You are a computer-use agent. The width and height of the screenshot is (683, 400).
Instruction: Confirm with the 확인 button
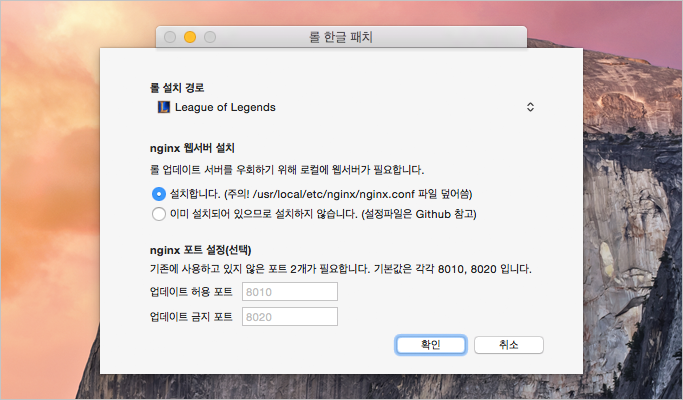pos(431,345)
